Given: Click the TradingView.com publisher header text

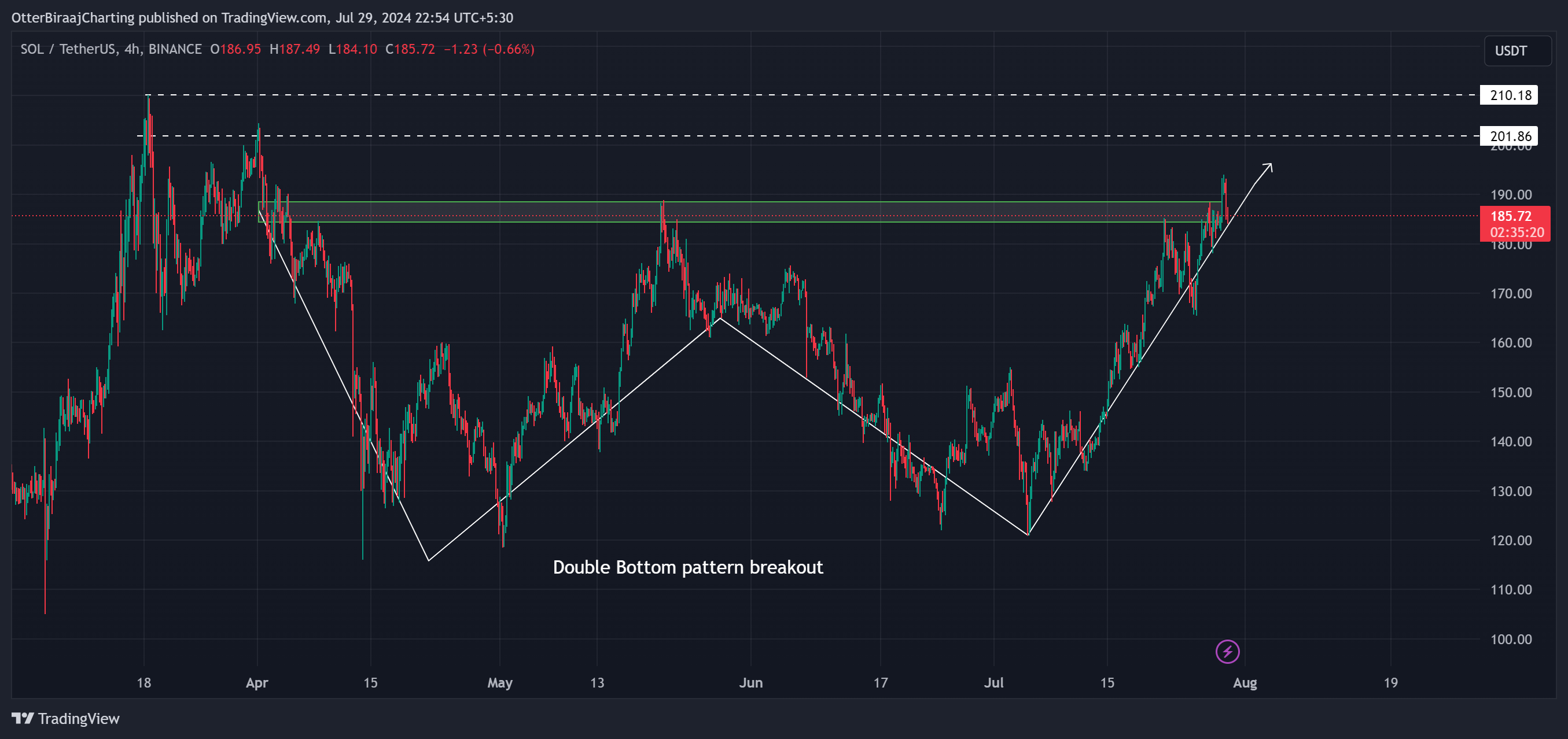Looking at the screenshot, I should click(273, 18).
